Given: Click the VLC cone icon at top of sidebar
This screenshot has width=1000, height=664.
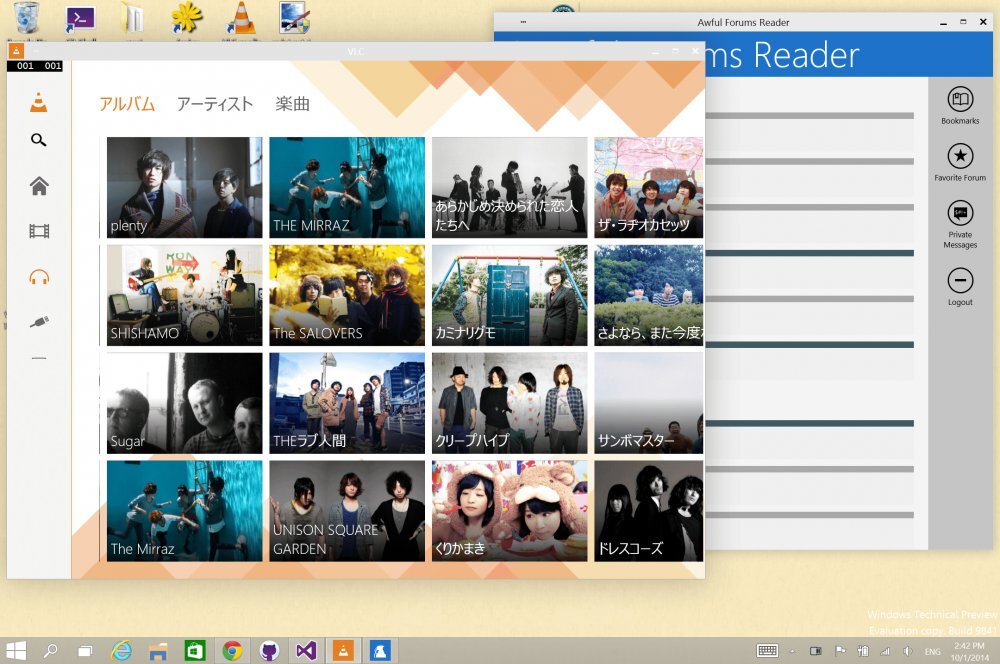Looking at the screenshot, I should (x=38, y=100).
